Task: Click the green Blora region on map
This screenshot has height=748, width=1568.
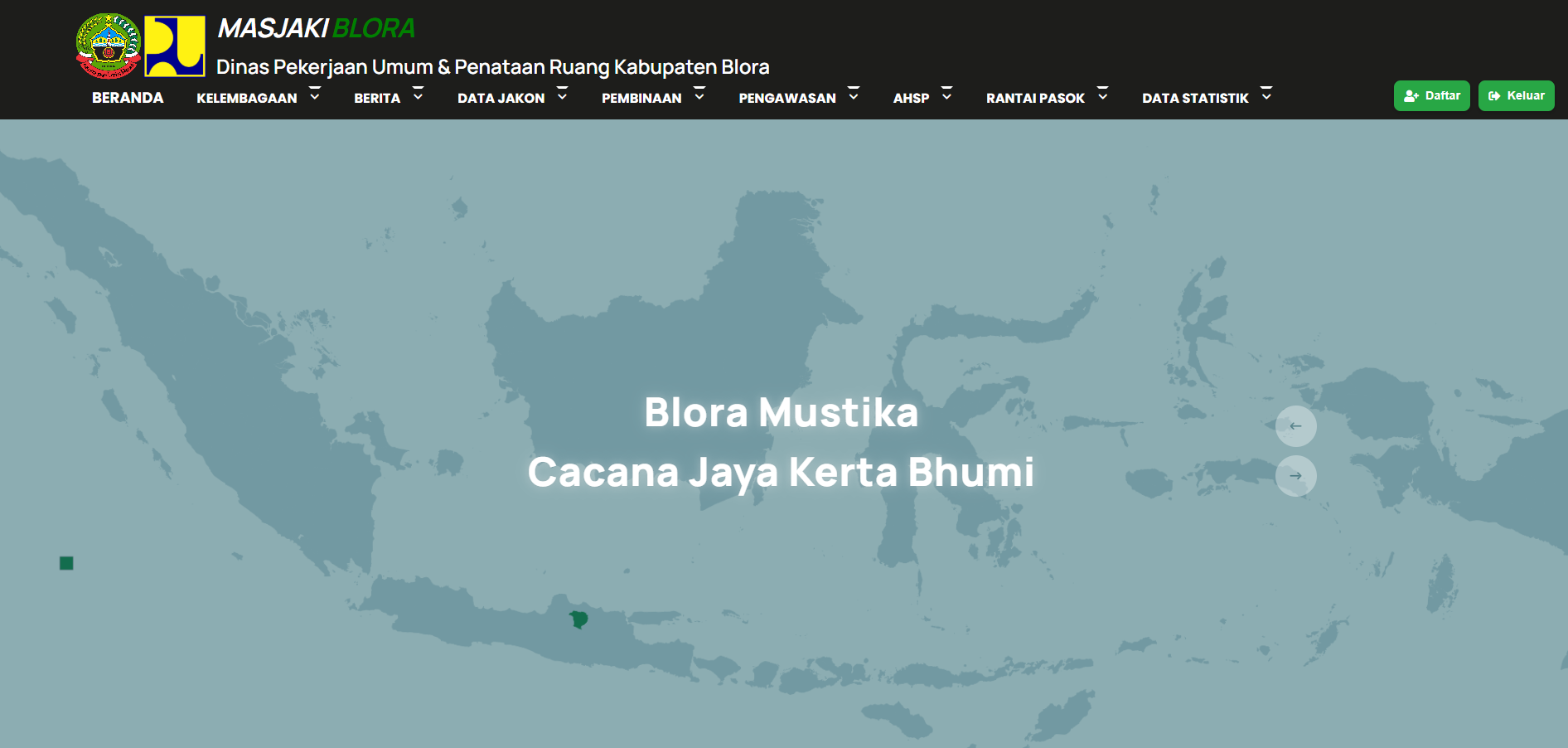Action: [x=578, y=619]
